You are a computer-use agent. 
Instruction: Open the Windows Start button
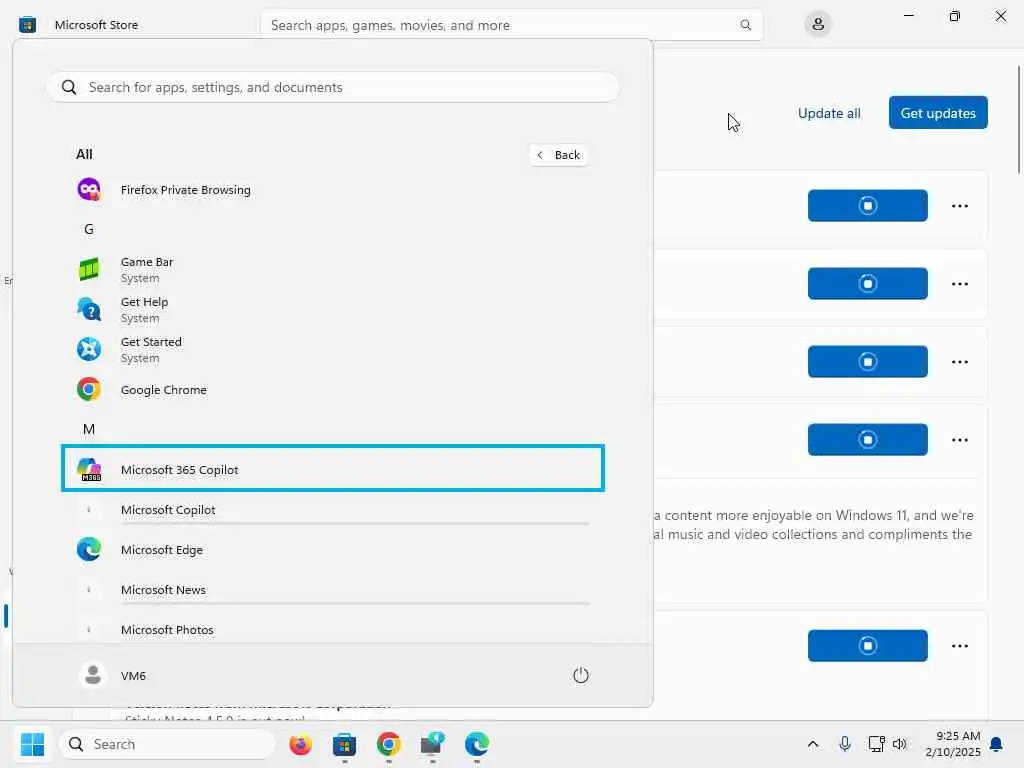tap(32, 744)
